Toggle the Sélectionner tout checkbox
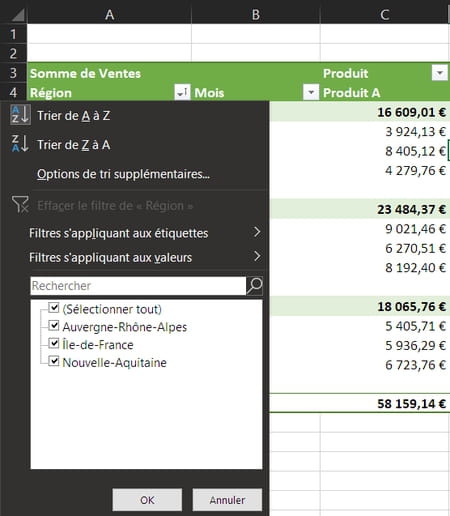 click(54, 308)
